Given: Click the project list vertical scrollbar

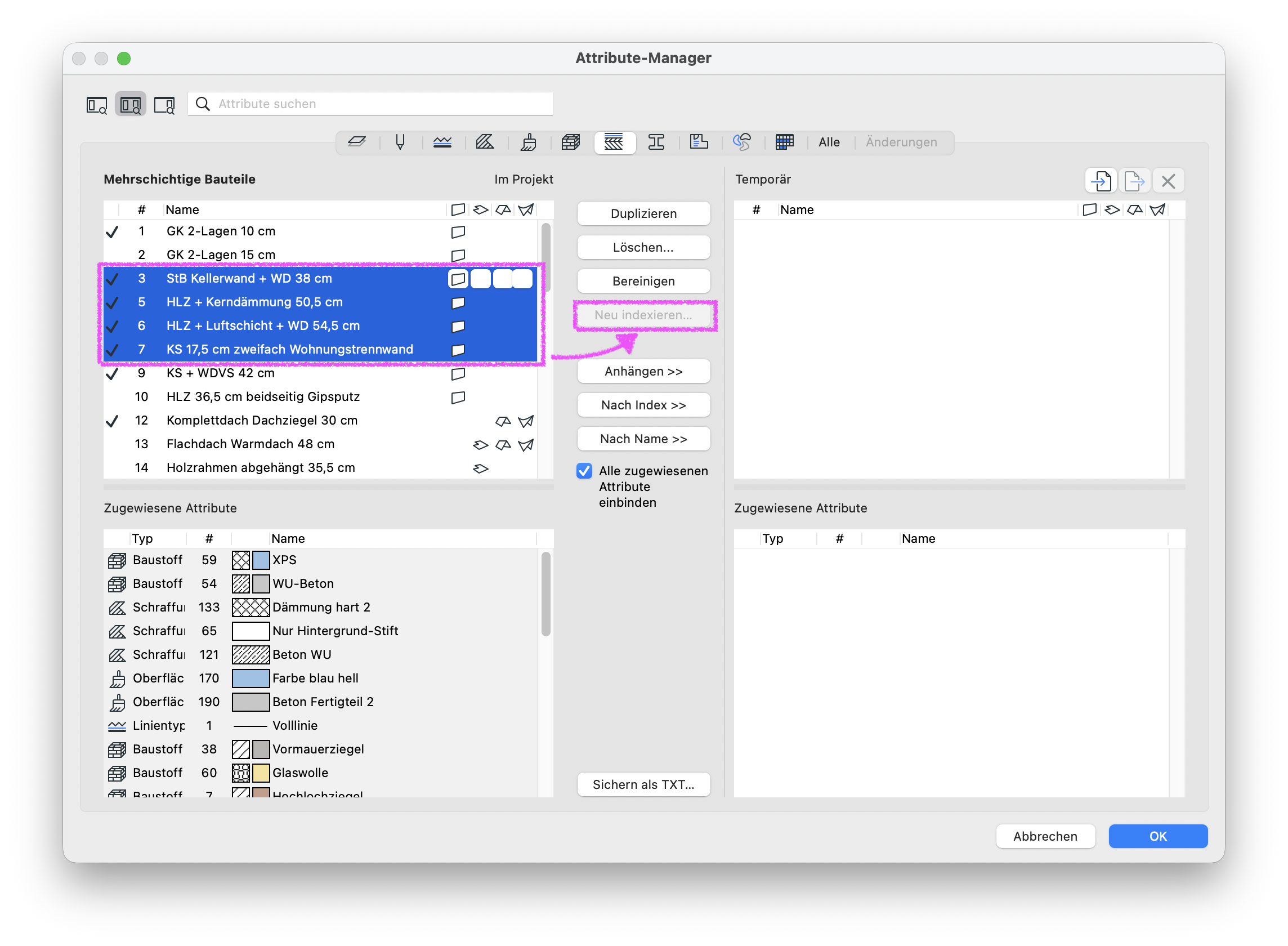Looking at the screenshot, I should (545, 258).
